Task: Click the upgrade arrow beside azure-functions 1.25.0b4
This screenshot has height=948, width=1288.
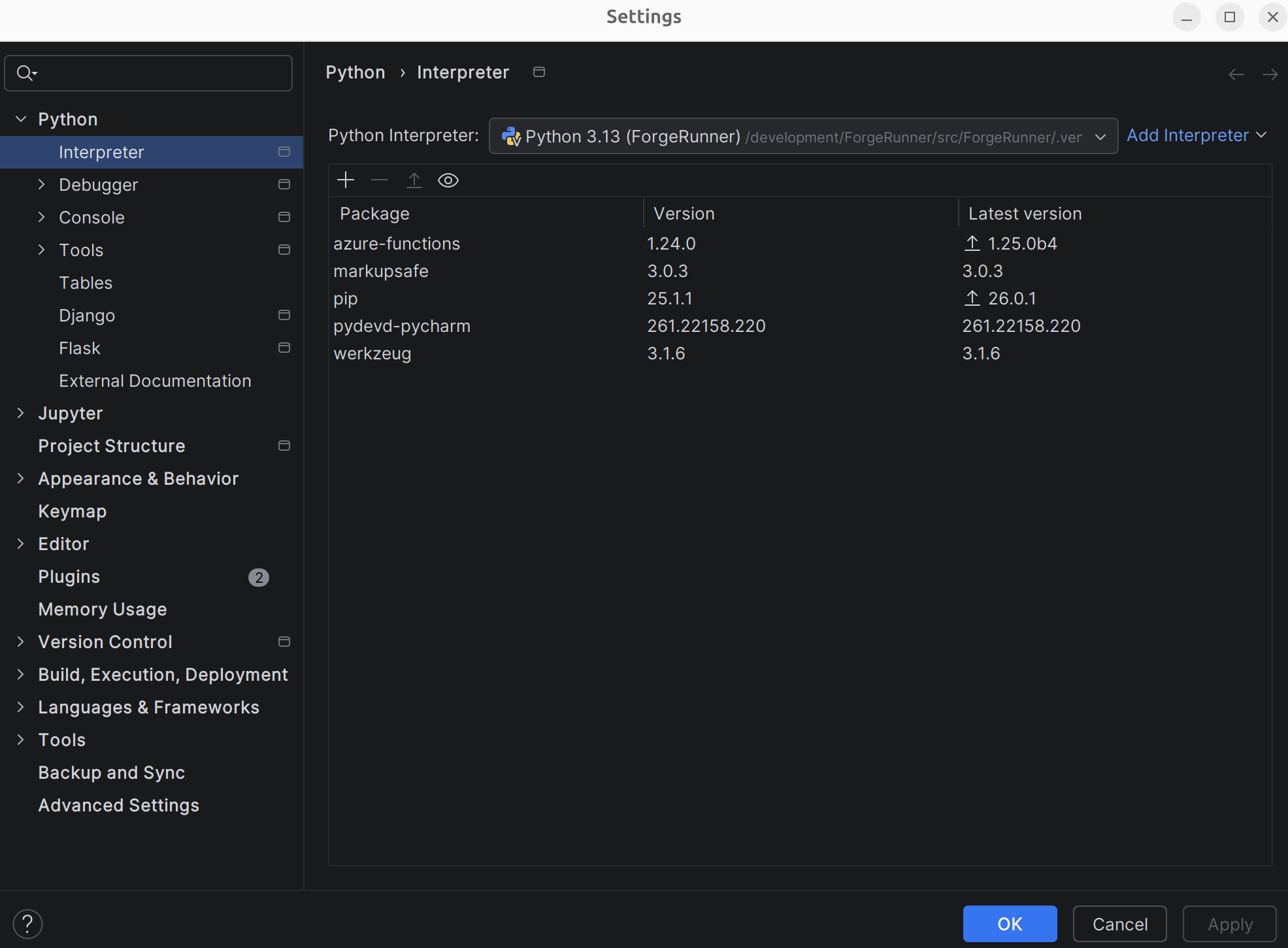Action: click(972, 244)
